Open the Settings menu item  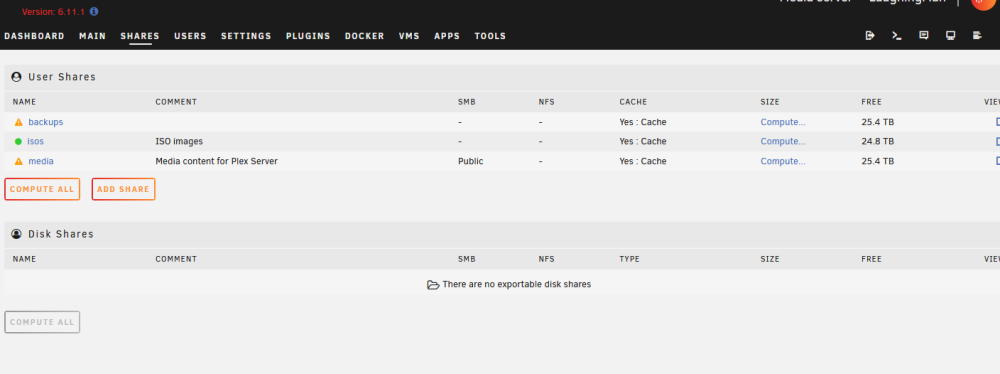(246, 36)
